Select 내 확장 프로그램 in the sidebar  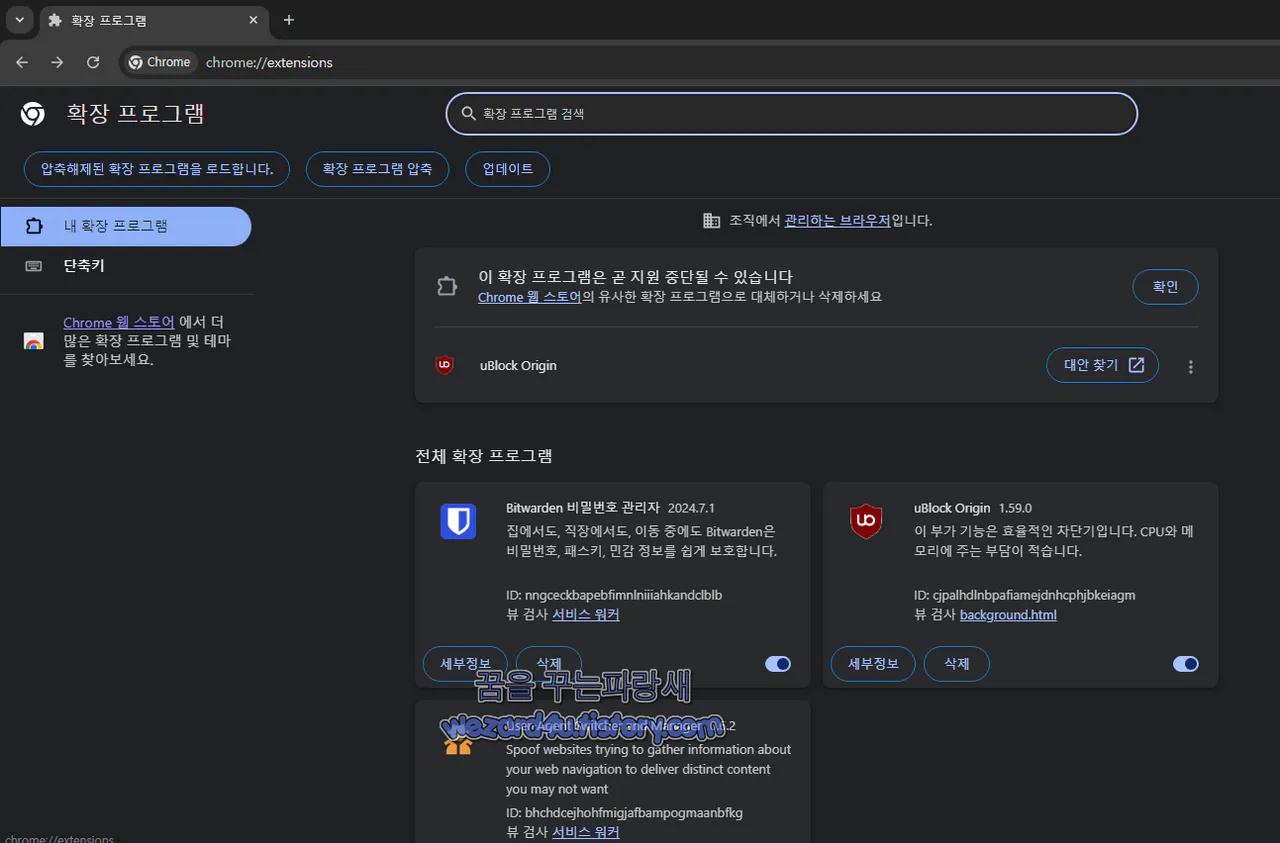pos(125,226)
